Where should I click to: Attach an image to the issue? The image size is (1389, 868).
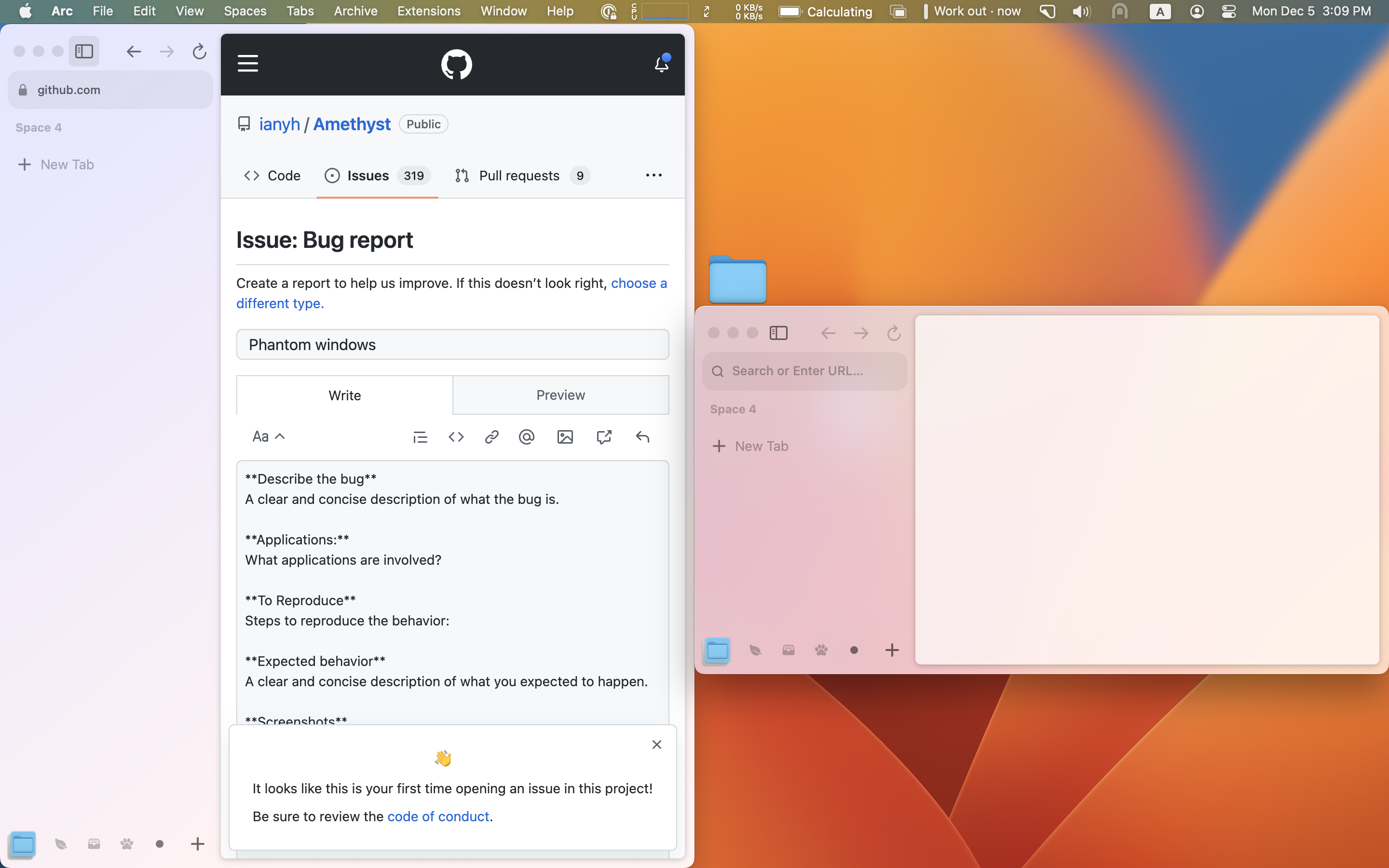coord(565,437)
